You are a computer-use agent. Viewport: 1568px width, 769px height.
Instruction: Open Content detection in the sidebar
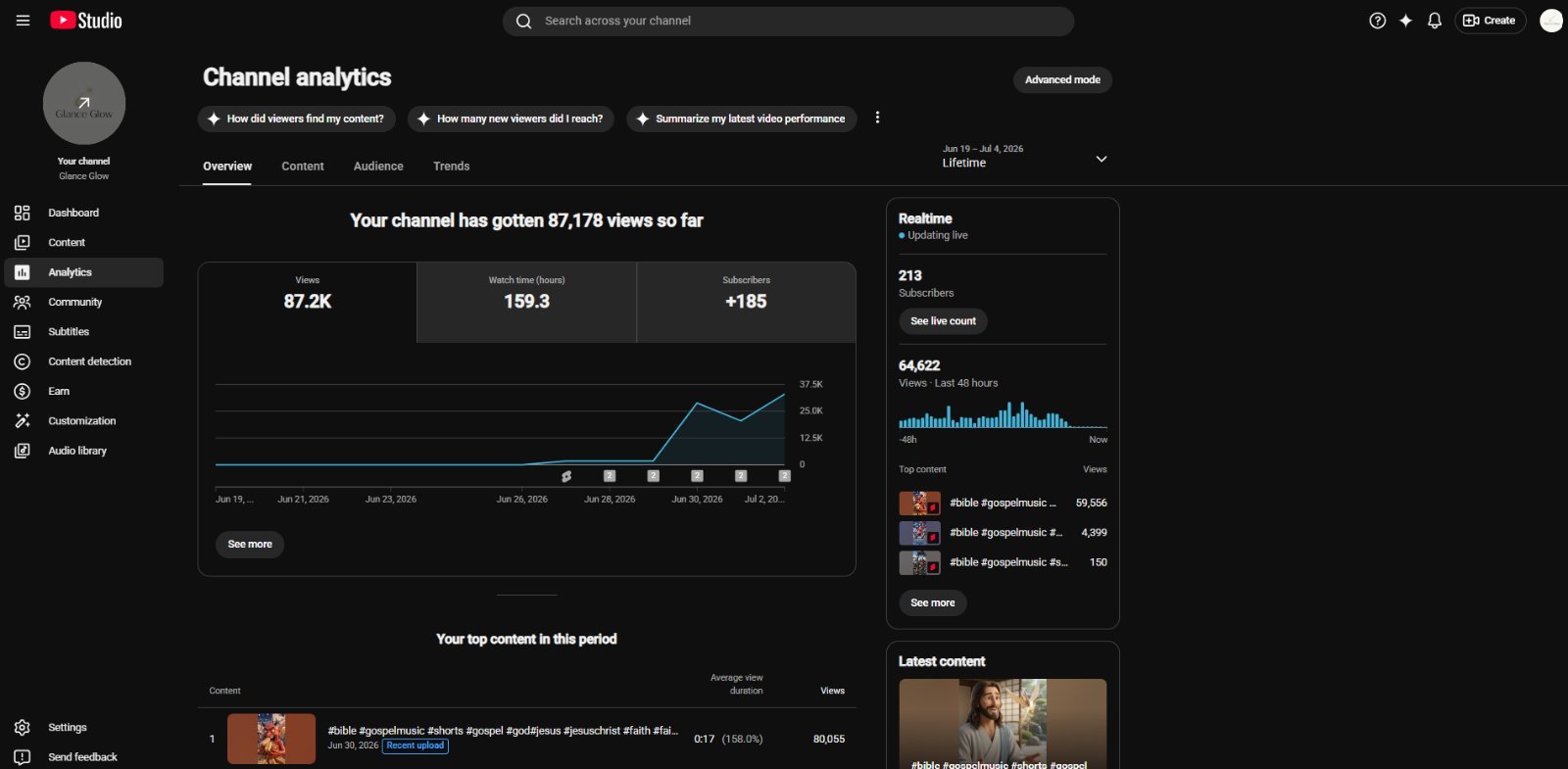(x=84, y=361)
